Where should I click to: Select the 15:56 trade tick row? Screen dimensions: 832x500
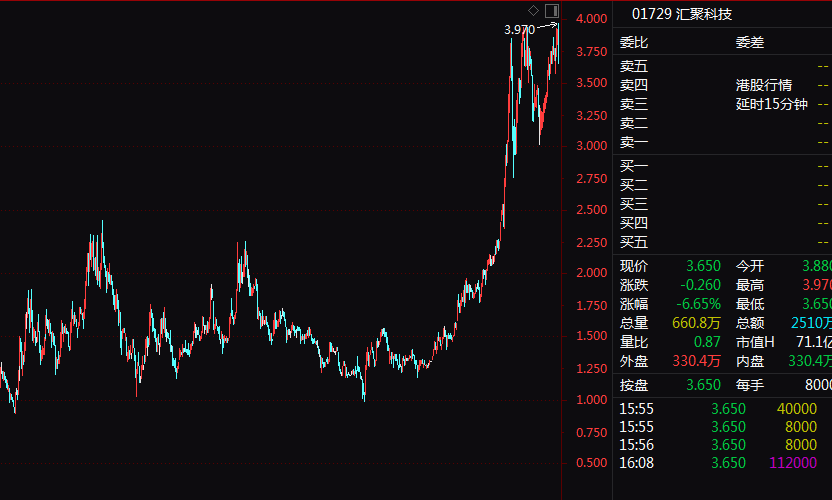720,445
